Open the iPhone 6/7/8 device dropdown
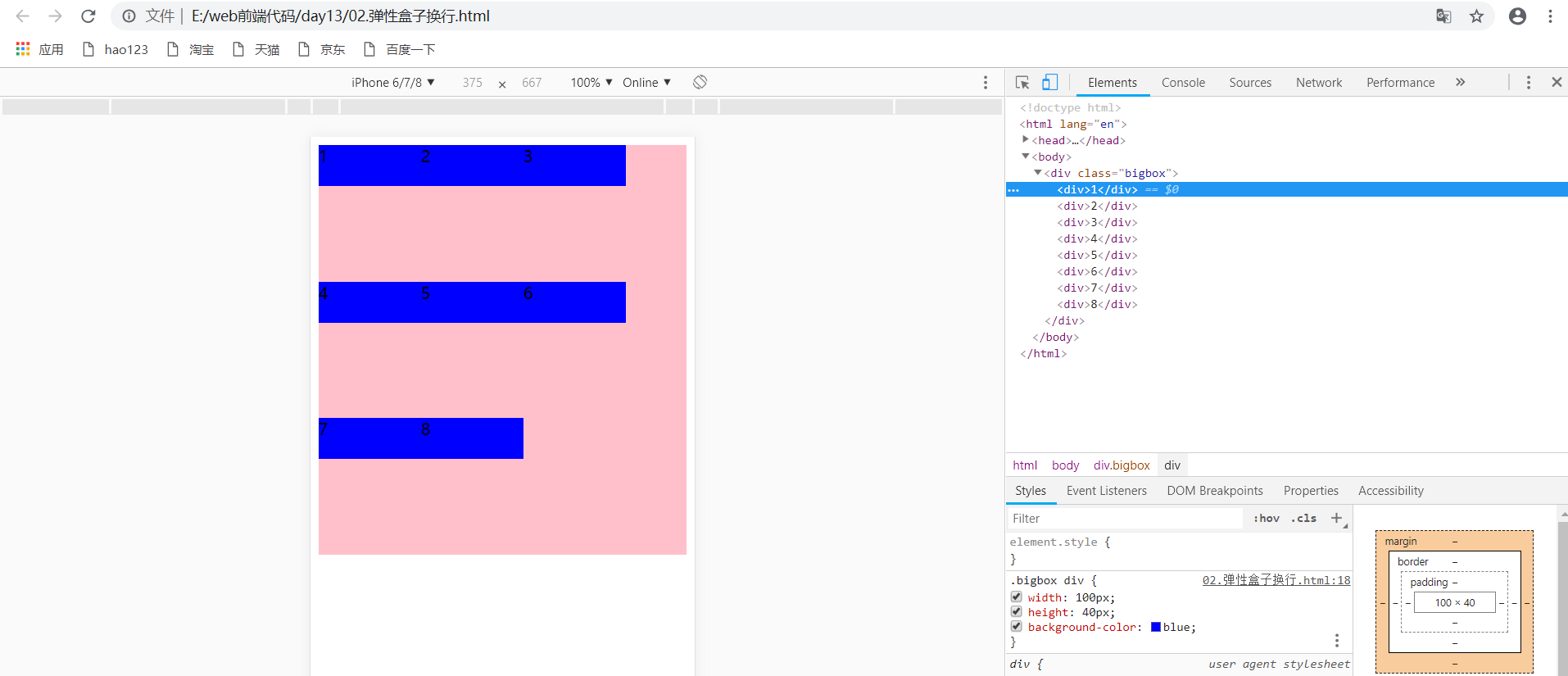Viewport: 1568px width, 676px height. pos(393,83)
